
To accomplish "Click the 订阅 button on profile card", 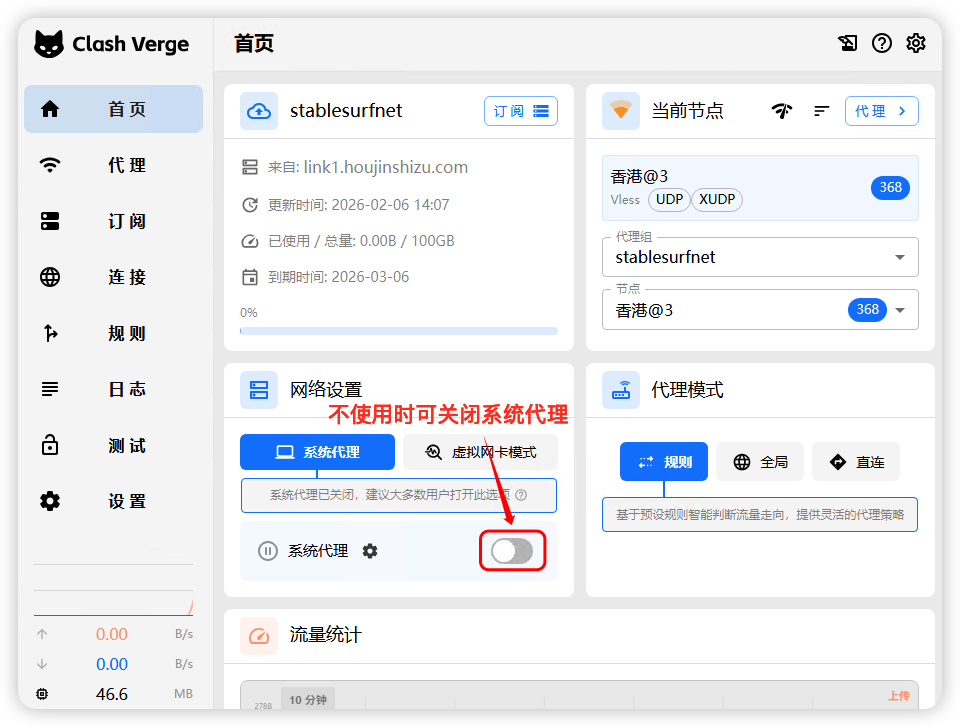I will pos(520,111).
